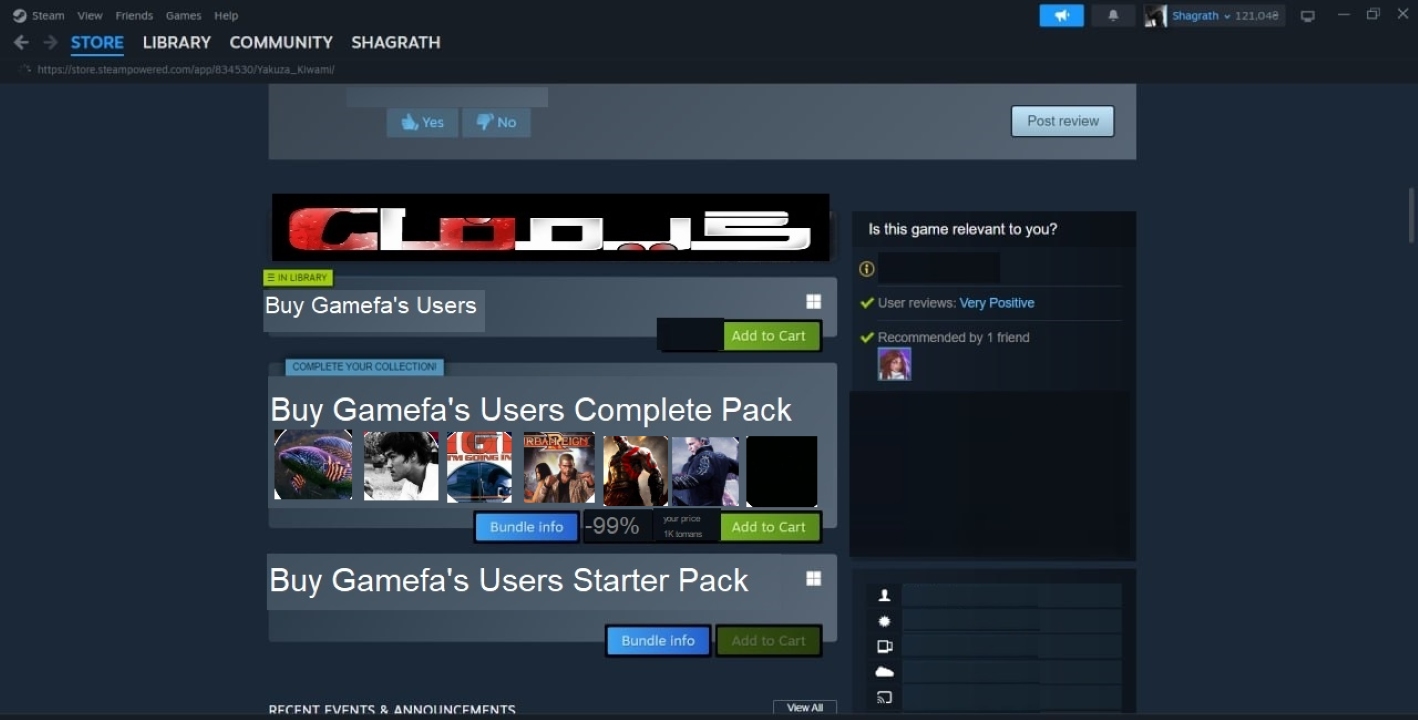Viewport: 1418px width, 720px height.
Task: Click the God of War thumbnail
Action: pyautogui.click(x=635, y=470)
